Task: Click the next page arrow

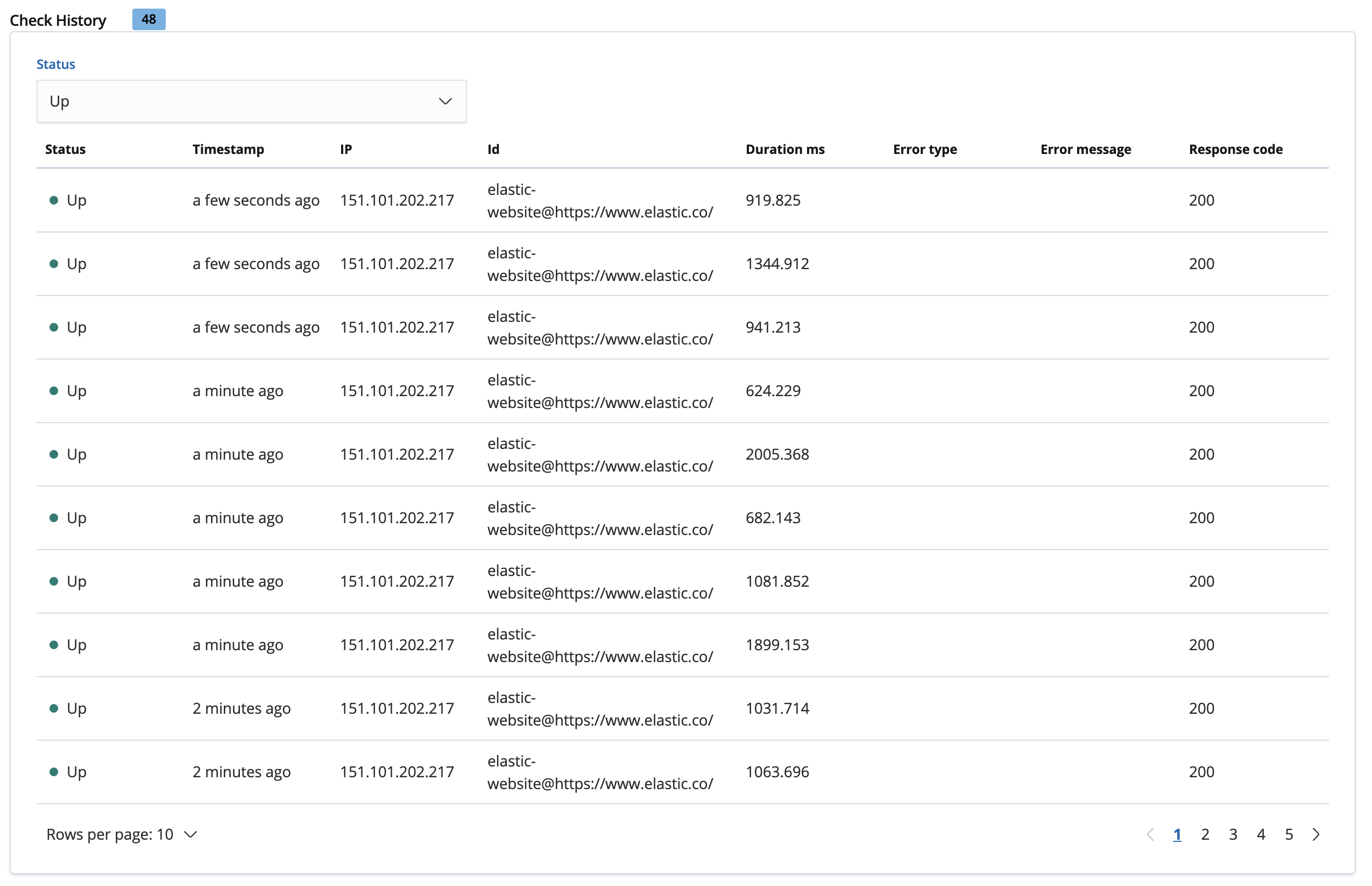Action: 1316,834
